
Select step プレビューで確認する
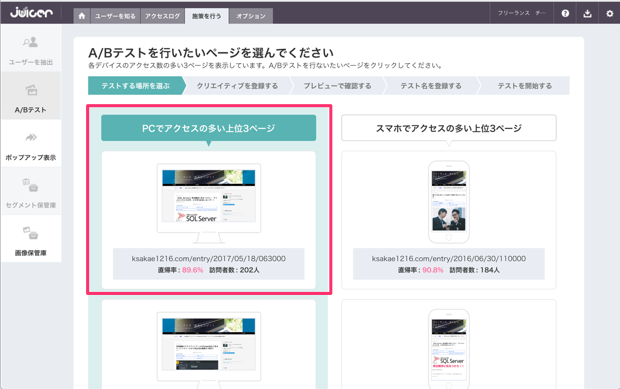[337, 86]
